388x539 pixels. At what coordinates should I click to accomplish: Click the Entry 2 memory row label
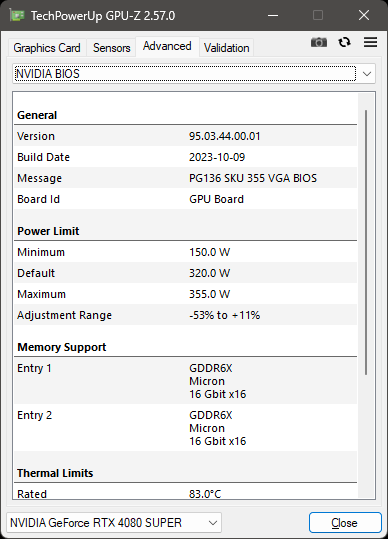pyautogui.click(x=34, y=415)
